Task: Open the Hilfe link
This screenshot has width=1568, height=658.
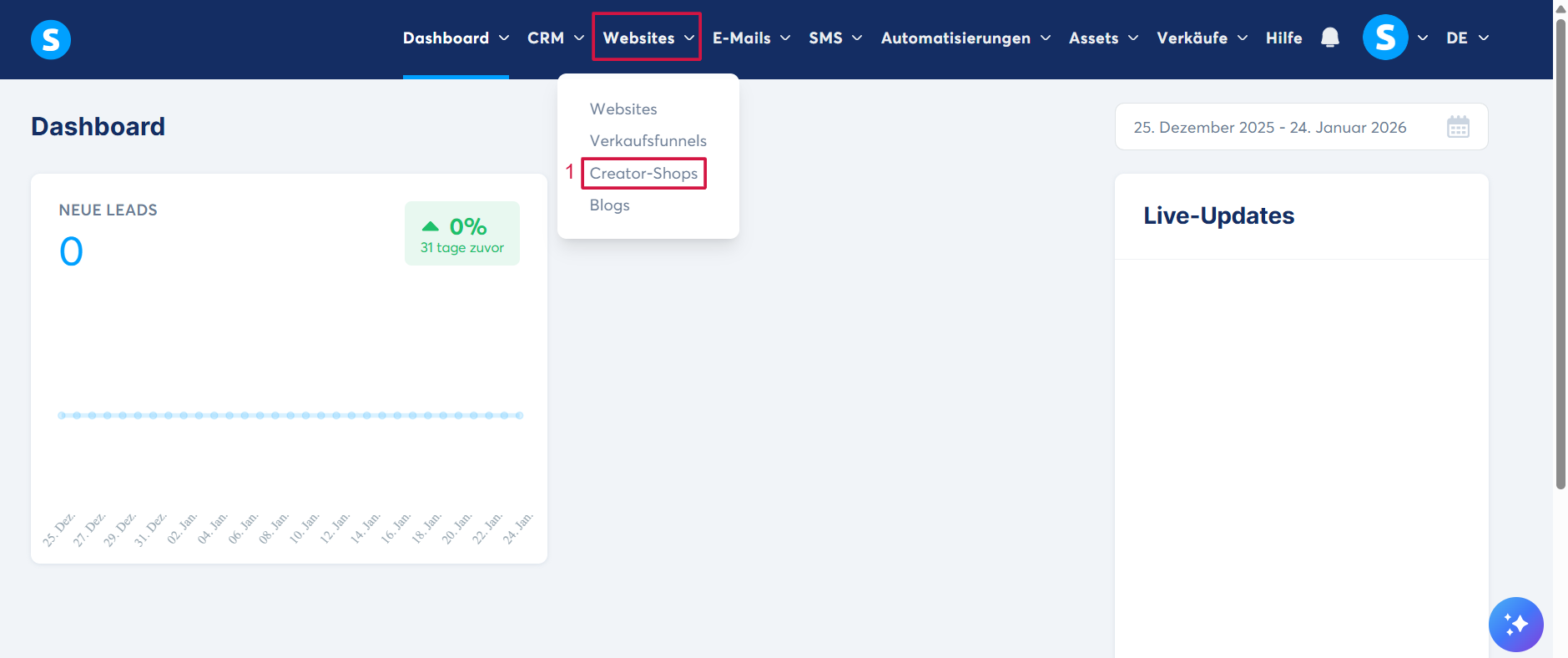Action: (1283, 38)
